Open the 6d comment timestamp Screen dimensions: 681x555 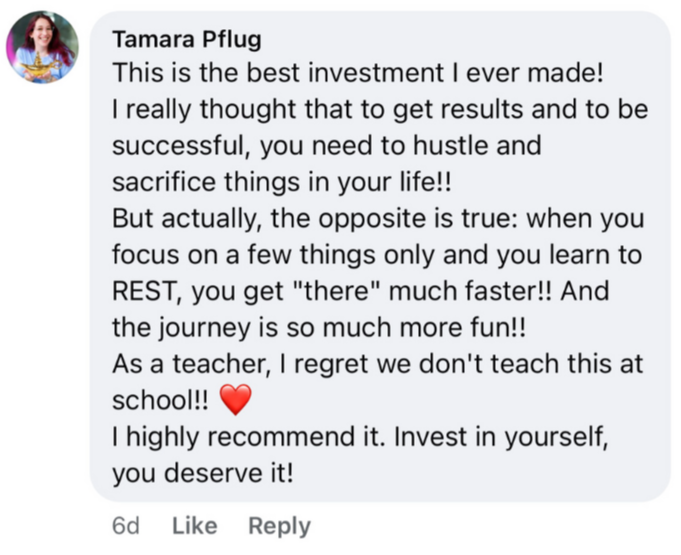pyautogui.click(x=126, y=525)
